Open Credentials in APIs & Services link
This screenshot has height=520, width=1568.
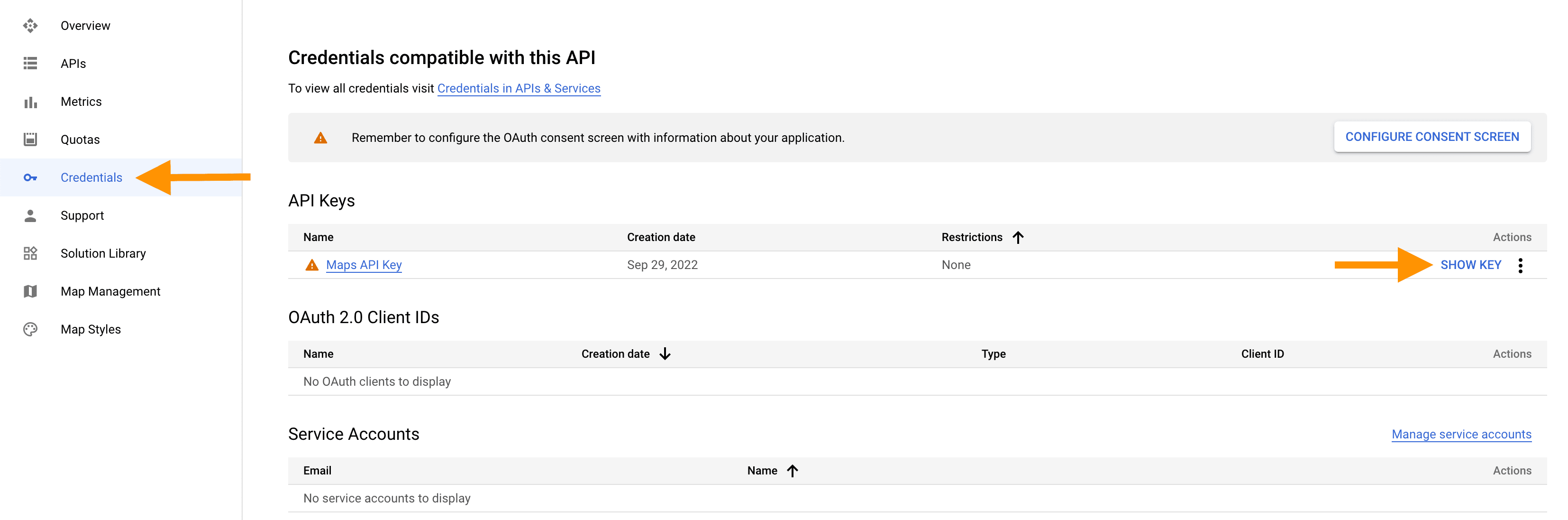[519, 88]
